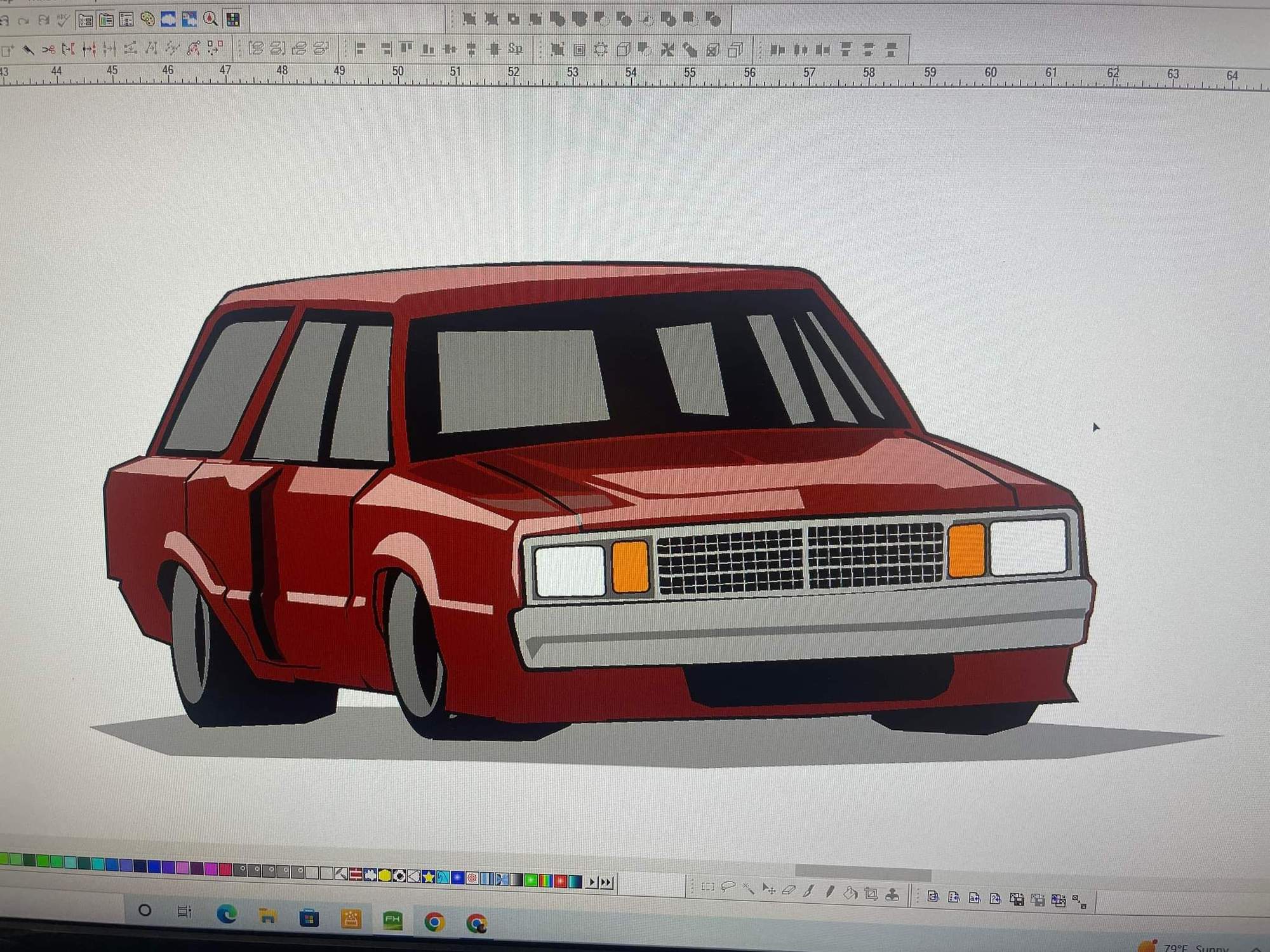Click the stacked cubes duplicate icon
This screenshot has height=952, width=1270.
735,50
